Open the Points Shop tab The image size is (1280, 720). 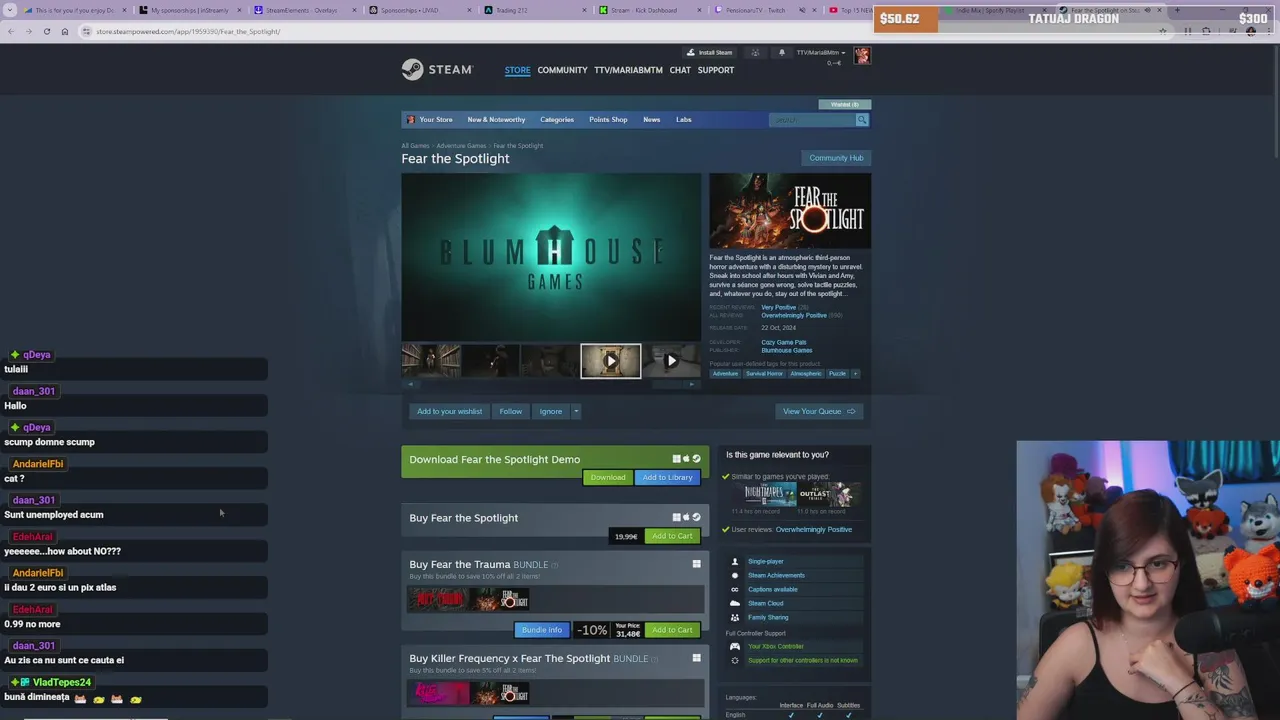608,119
